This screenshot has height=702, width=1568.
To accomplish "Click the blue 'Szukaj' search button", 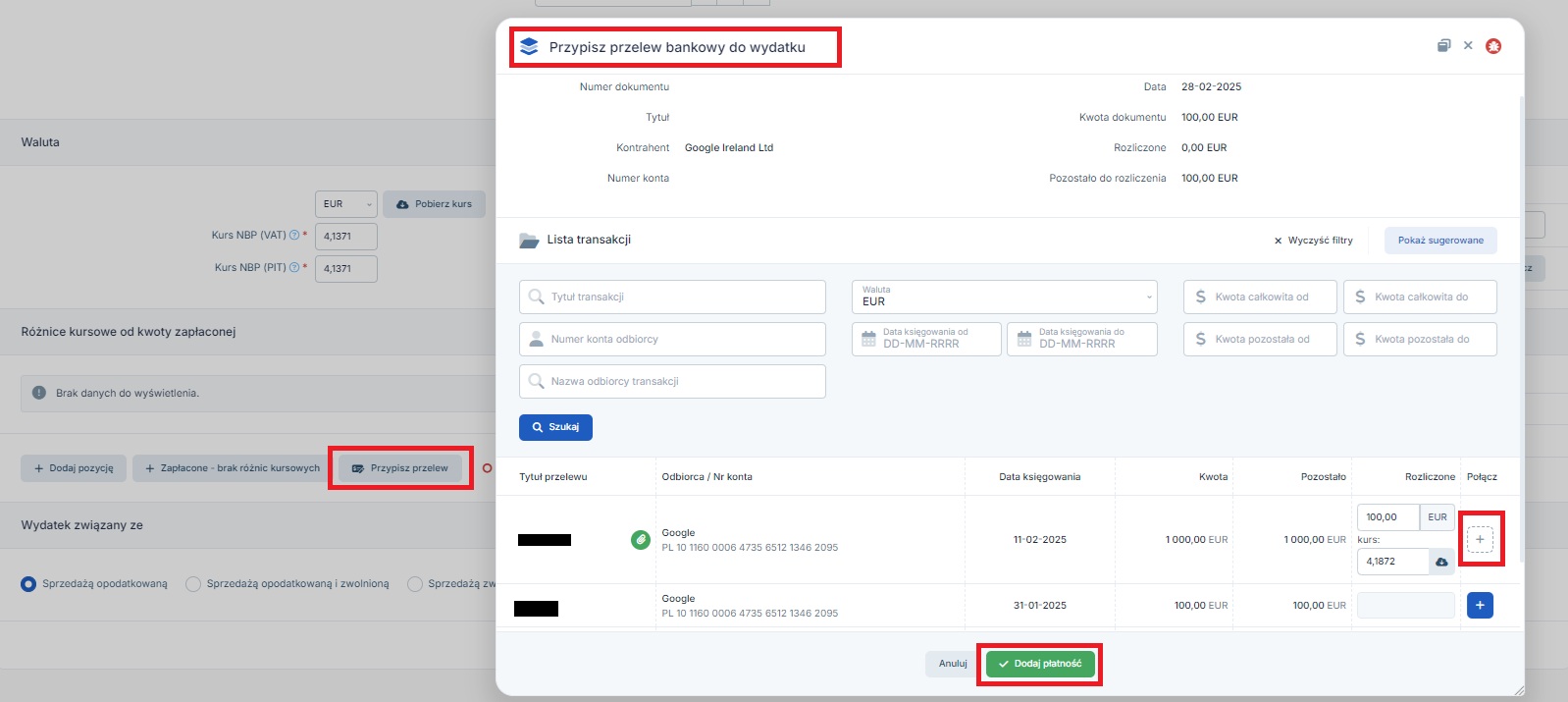I will click(555, 427).
